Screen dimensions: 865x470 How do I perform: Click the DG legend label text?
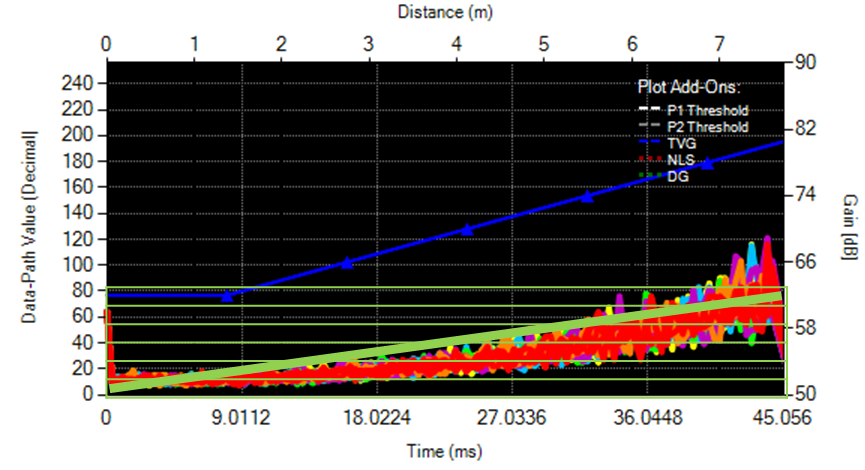coord(678,177)
